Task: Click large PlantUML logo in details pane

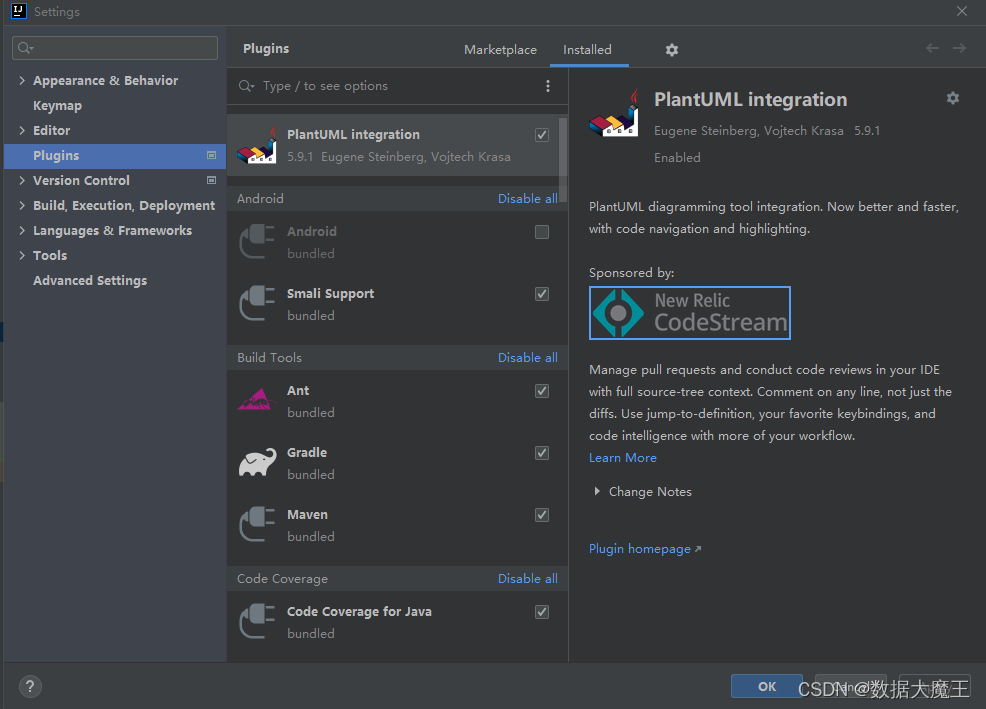Action: coord(614,113)
